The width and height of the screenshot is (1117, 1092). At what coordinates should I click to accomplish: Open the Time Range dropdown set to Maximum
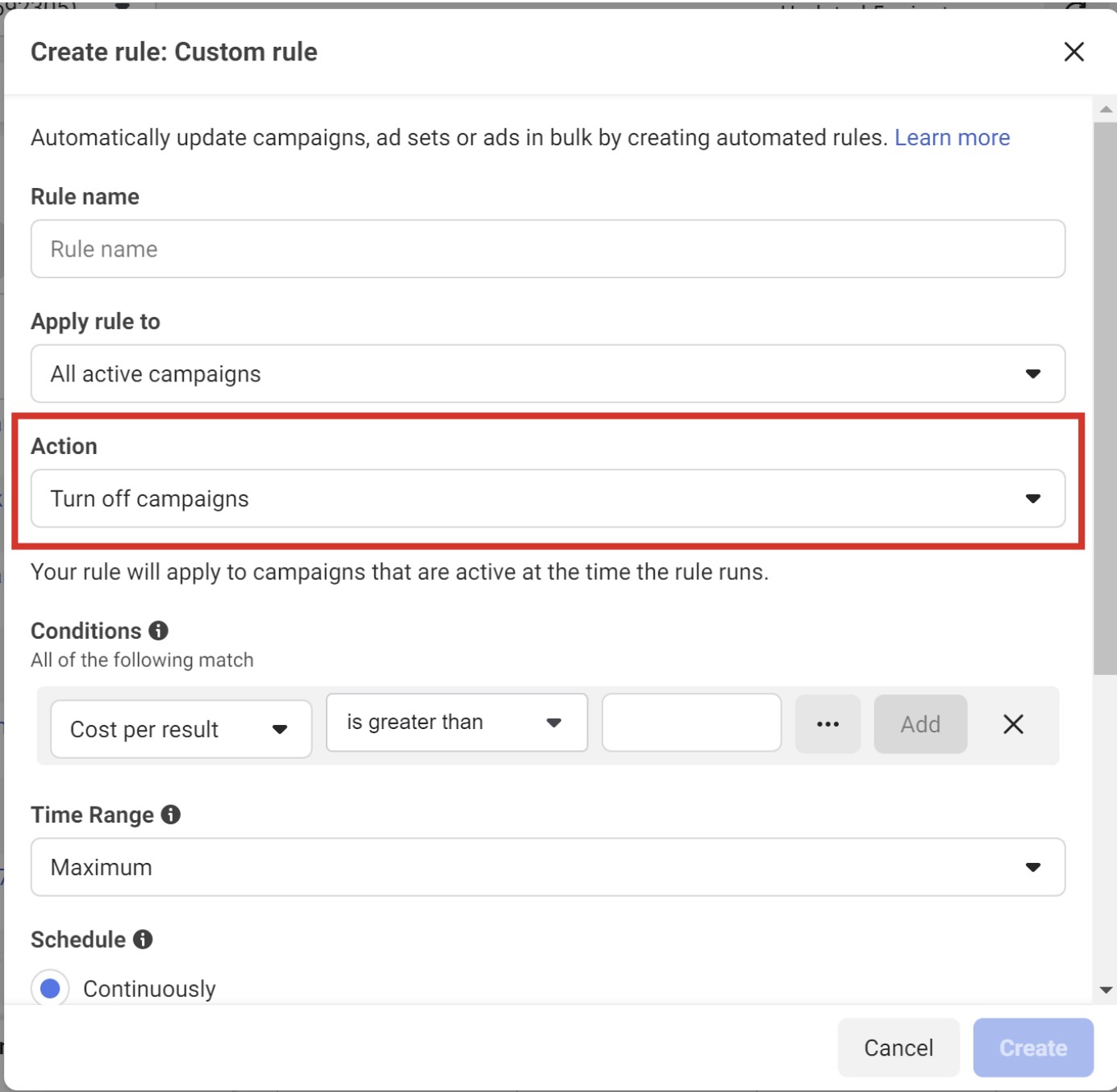pyautogui.click(x=548, y=867)
